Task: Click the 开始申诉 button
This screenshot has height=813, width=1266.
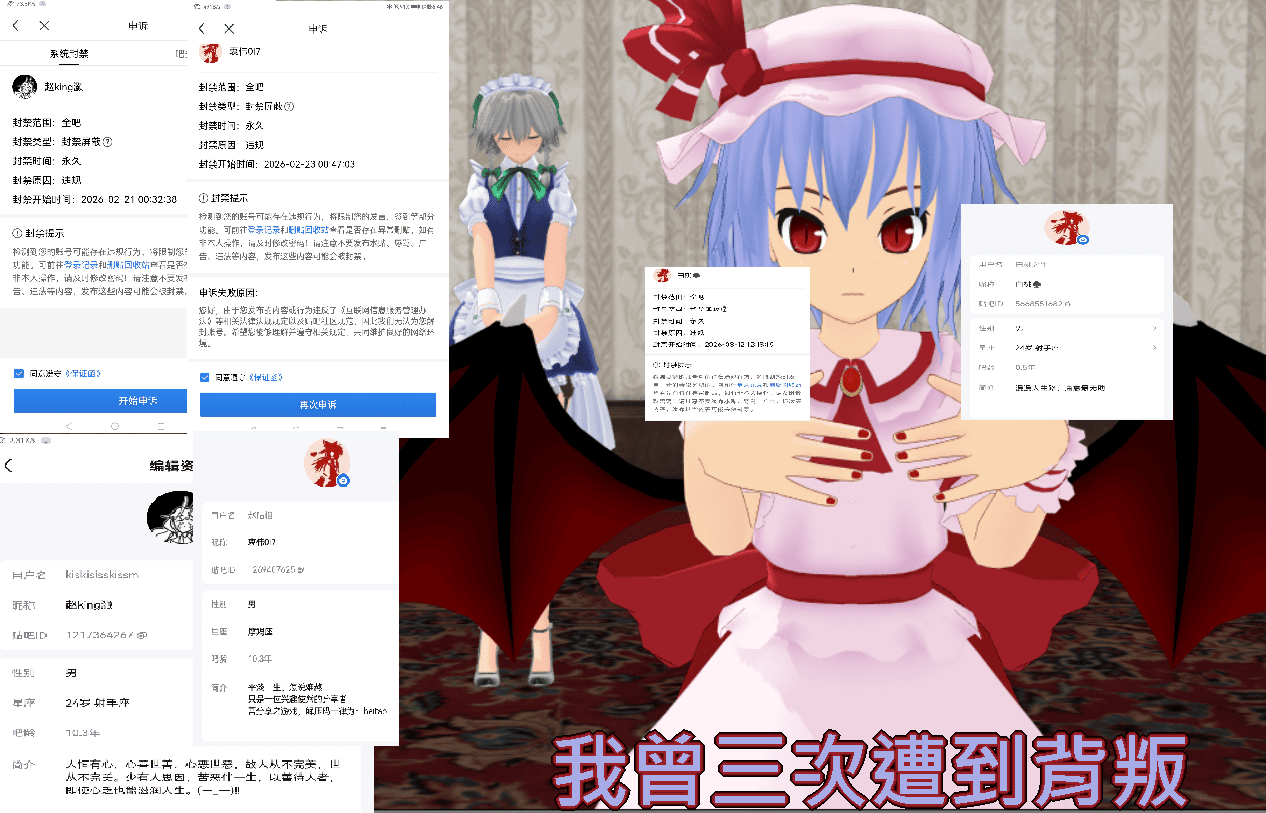Action: tap(101, 401)
